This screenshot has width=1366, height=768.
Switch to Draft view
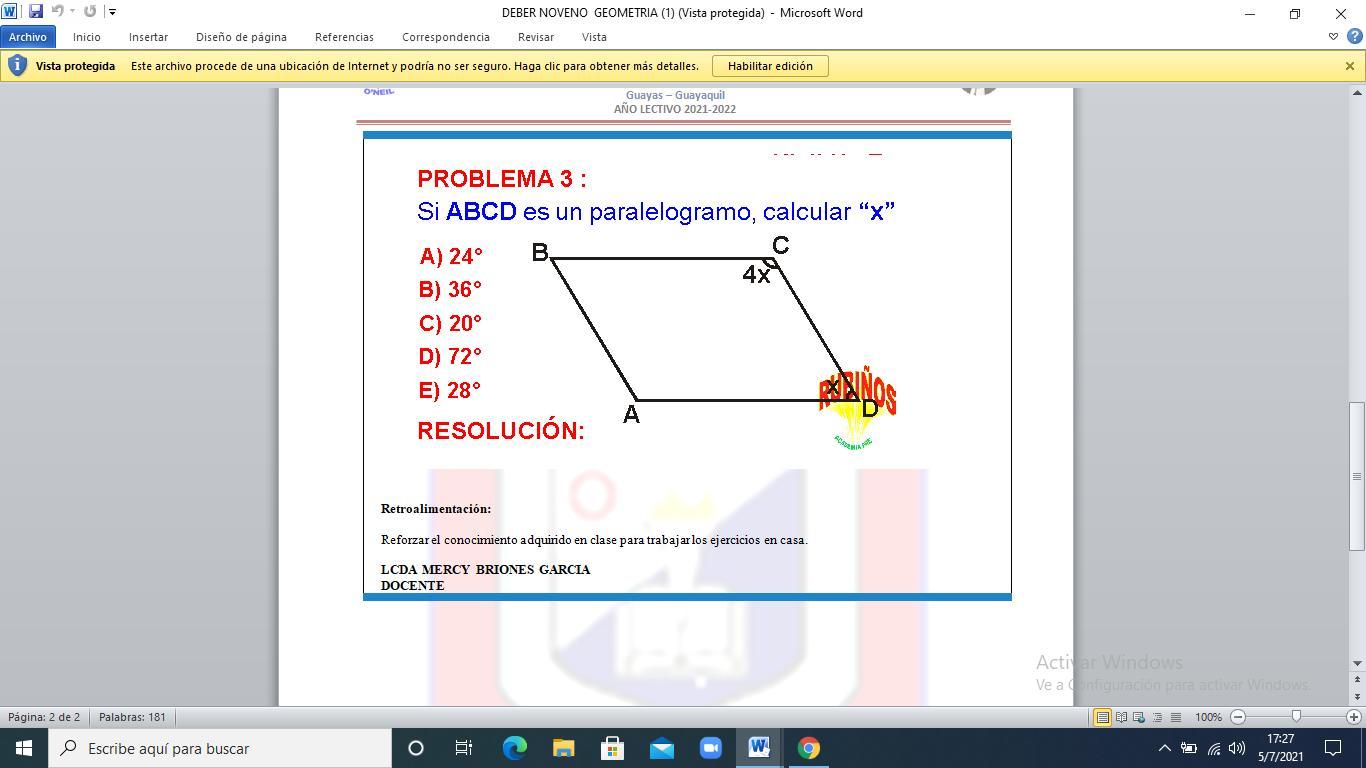click(1176, 717)
